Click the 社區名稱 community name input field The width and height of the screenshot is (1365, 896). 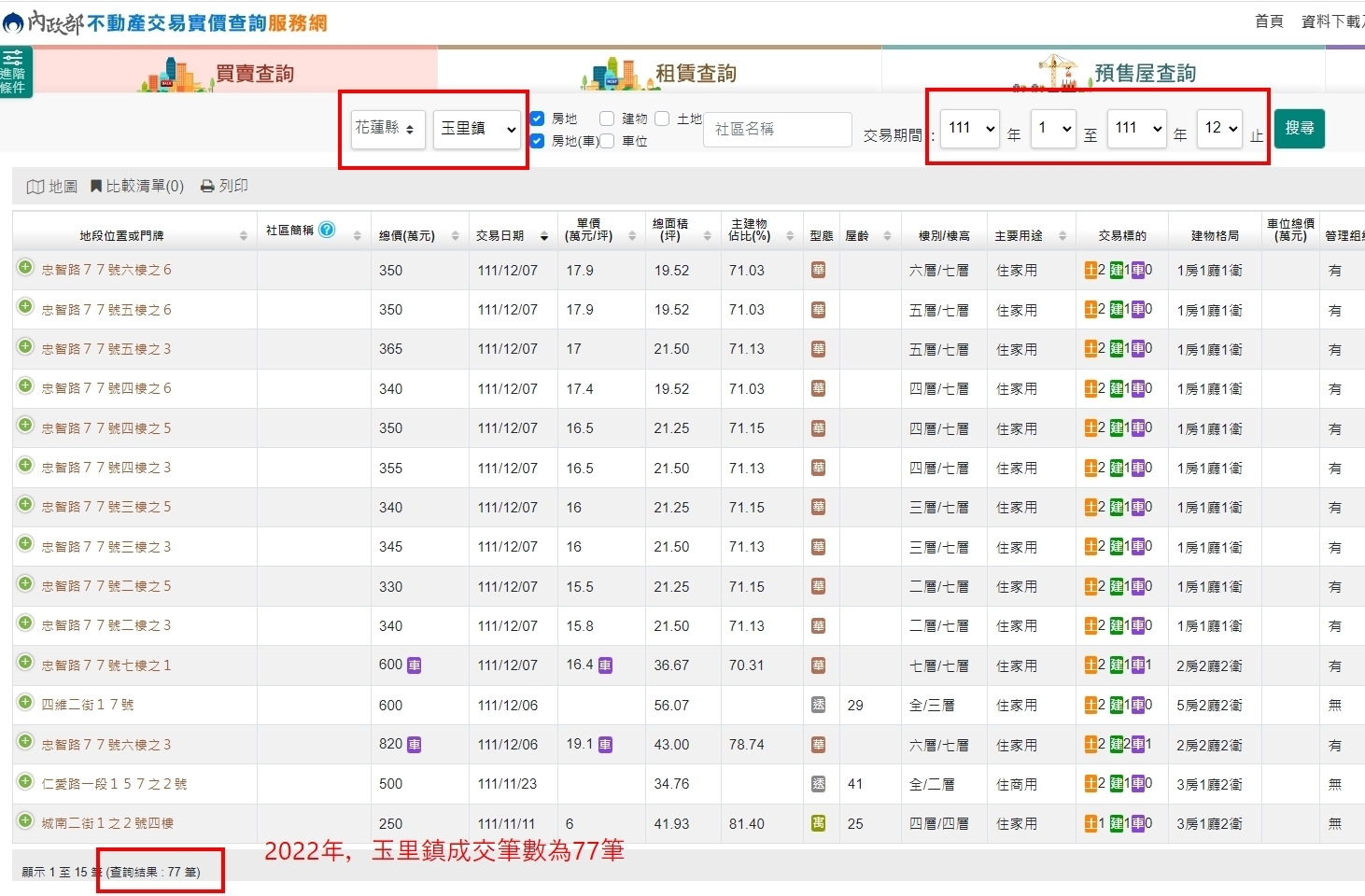point(777,130)
